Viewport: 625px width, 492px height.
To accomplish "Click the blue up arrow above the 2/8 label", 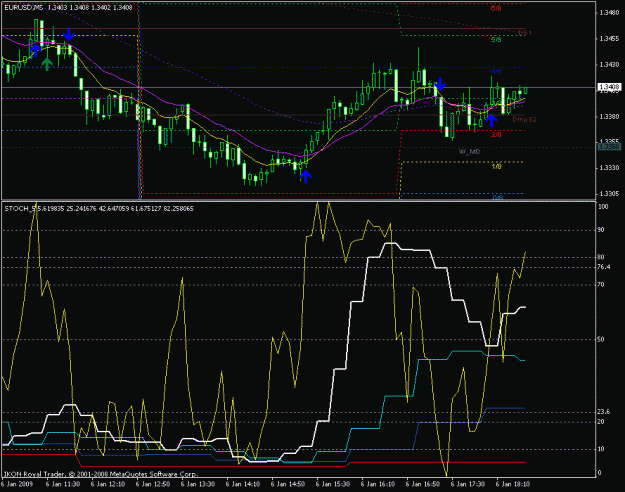I will pyautogui.click(x=491, y=120).
